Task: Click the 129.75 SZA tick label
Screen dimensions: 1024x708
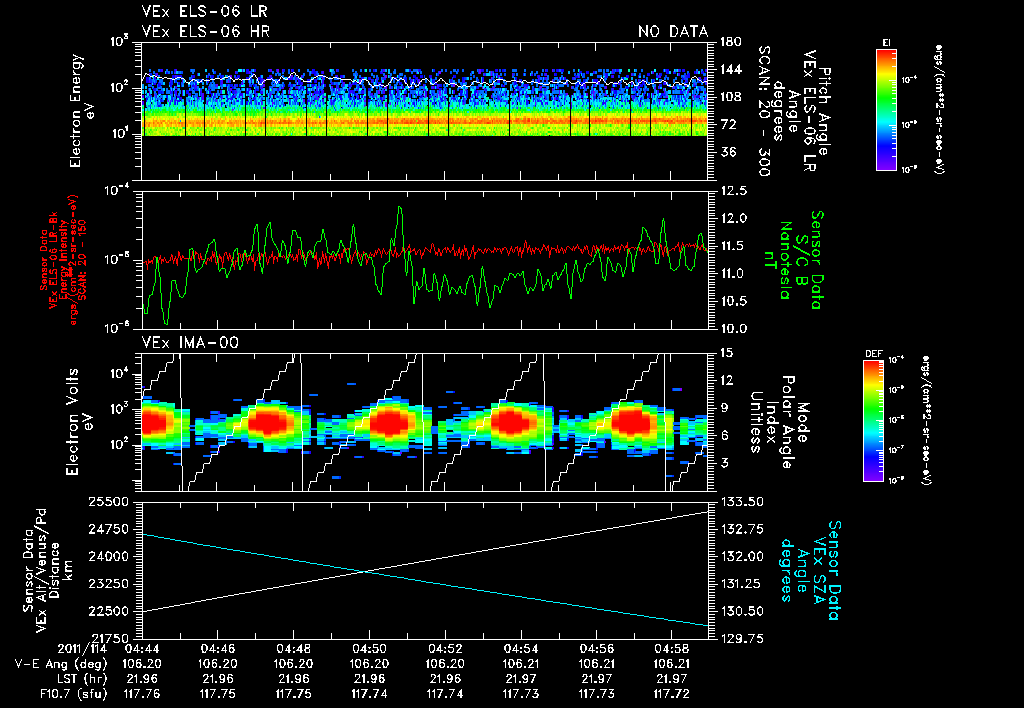Action: click(x=743, y=639)
